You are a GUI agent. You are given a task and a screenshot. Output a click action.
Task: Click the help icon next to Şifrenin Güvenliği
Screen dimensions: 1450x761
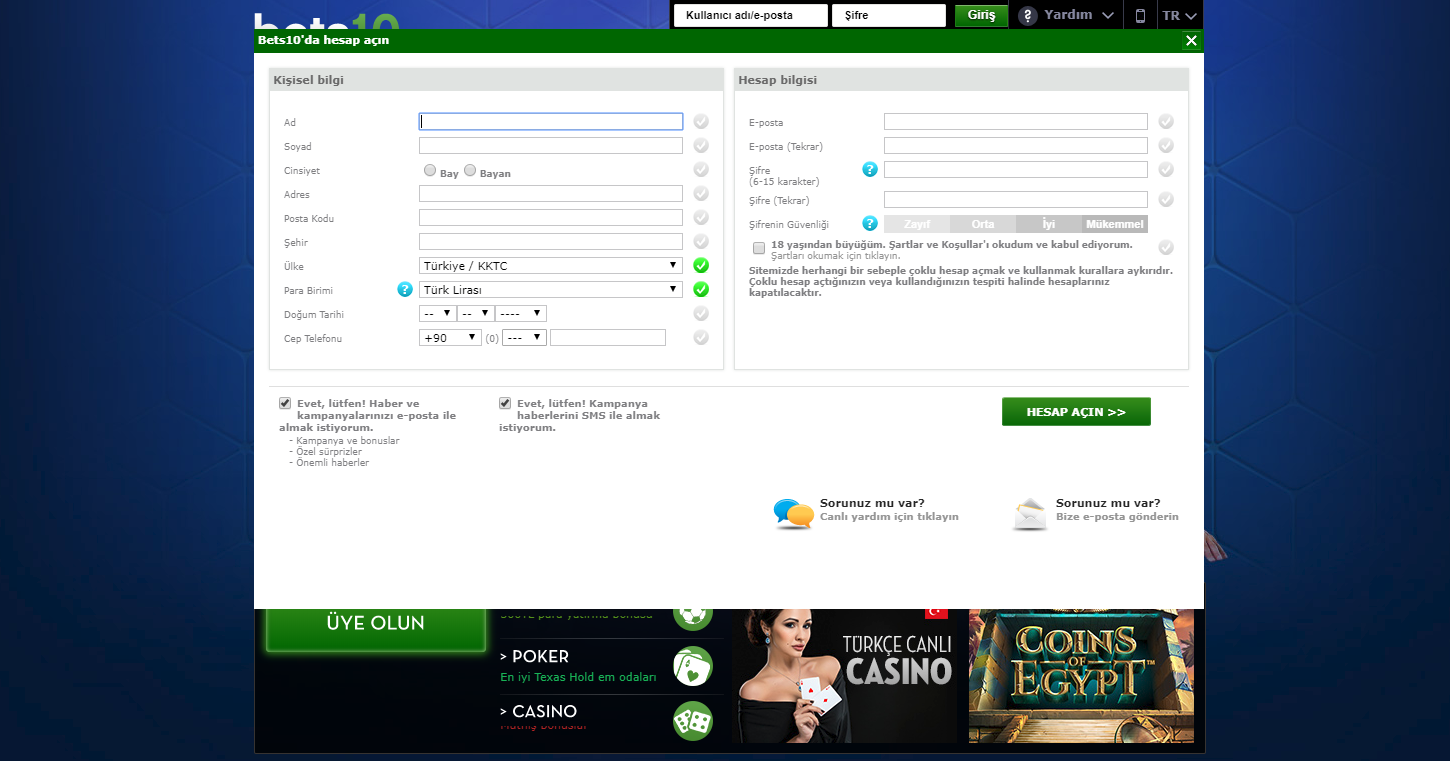[870, 224]
